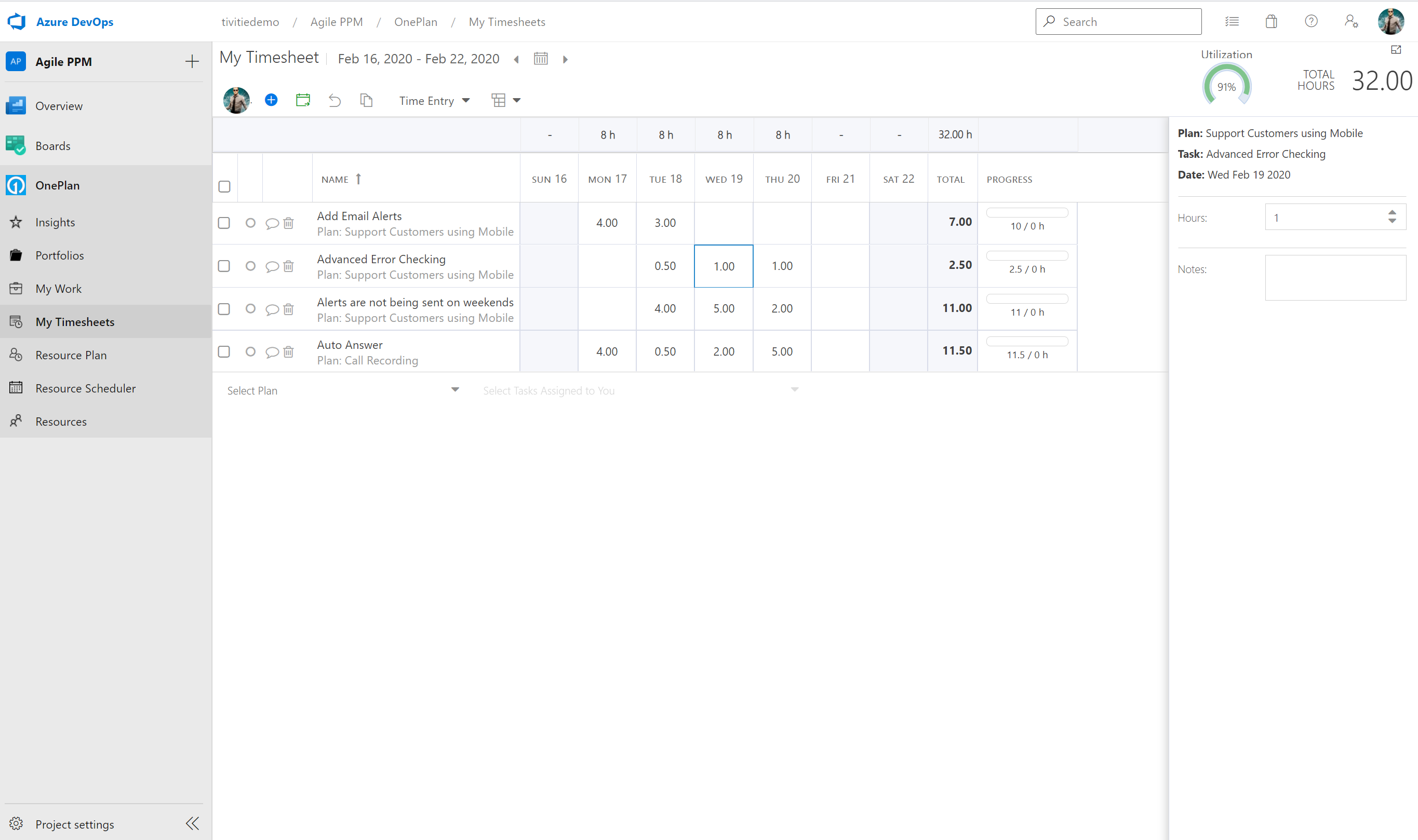Delete the Advanced Error Checking row

tap(288, 266)
